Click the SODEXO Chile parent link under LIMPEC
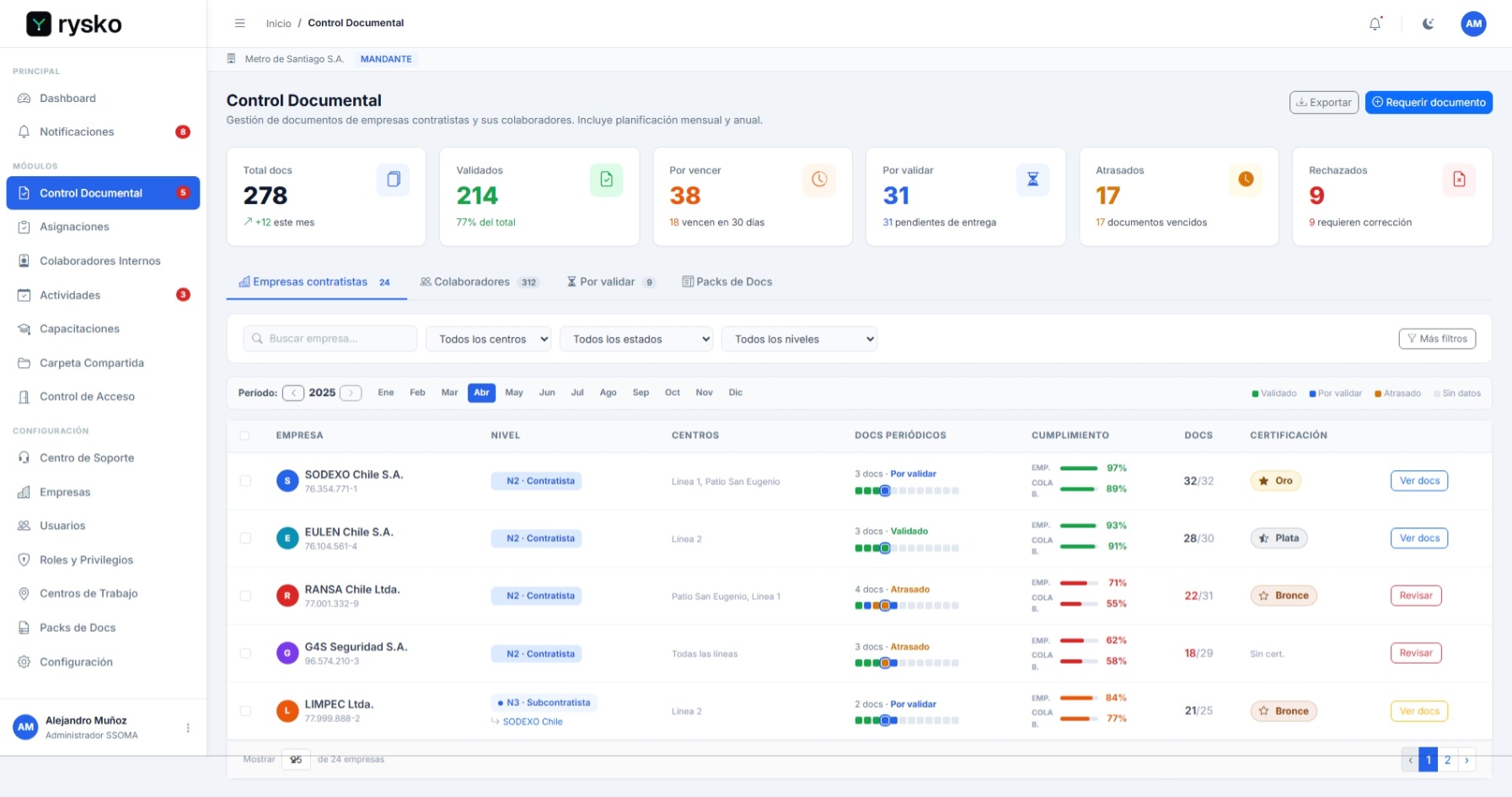The height and width of the screenshot is (797, 1512). tap(533, 722)
